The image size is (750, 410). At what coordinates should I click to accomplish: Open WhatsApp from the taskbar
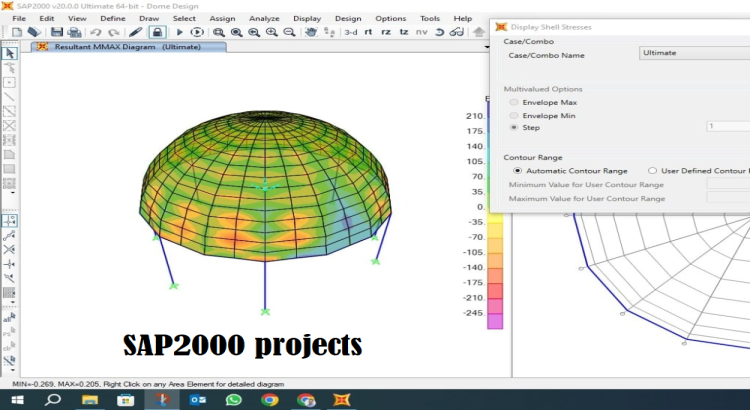233,399
